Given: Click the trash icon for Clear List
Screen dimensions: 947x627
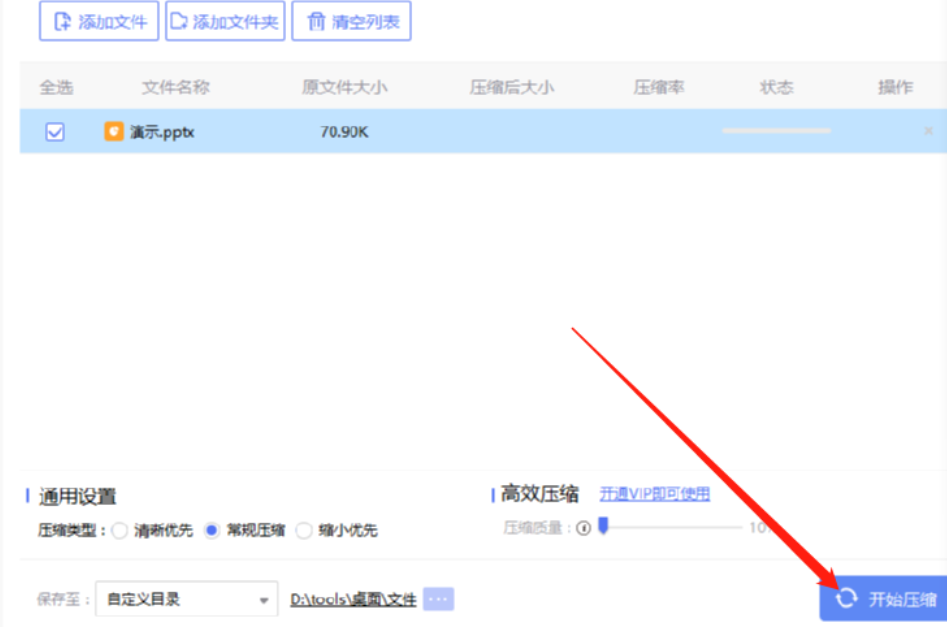Looking at the screenshot, I should tap(316, 22).
